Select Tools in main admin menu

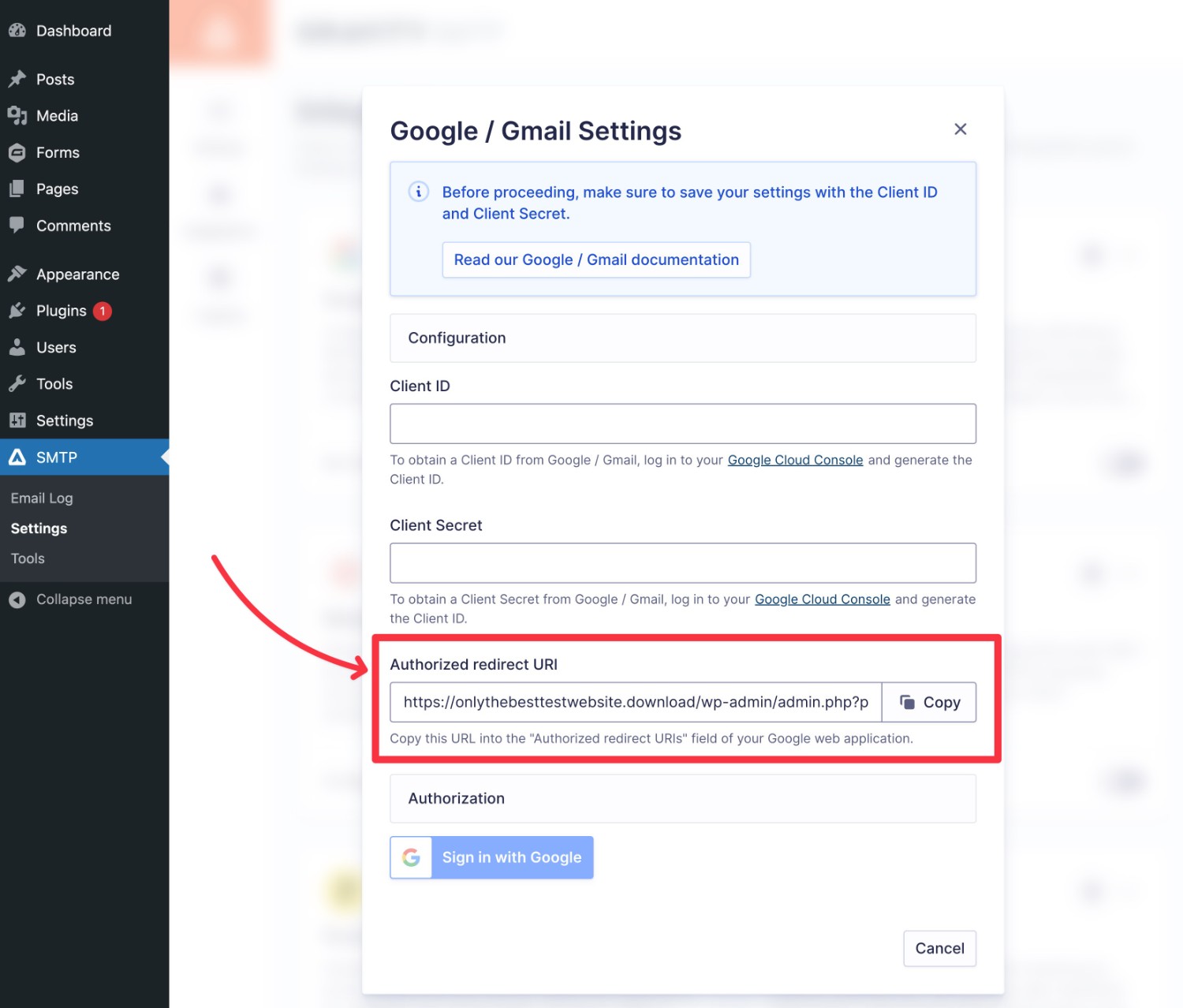coord(84,383)
